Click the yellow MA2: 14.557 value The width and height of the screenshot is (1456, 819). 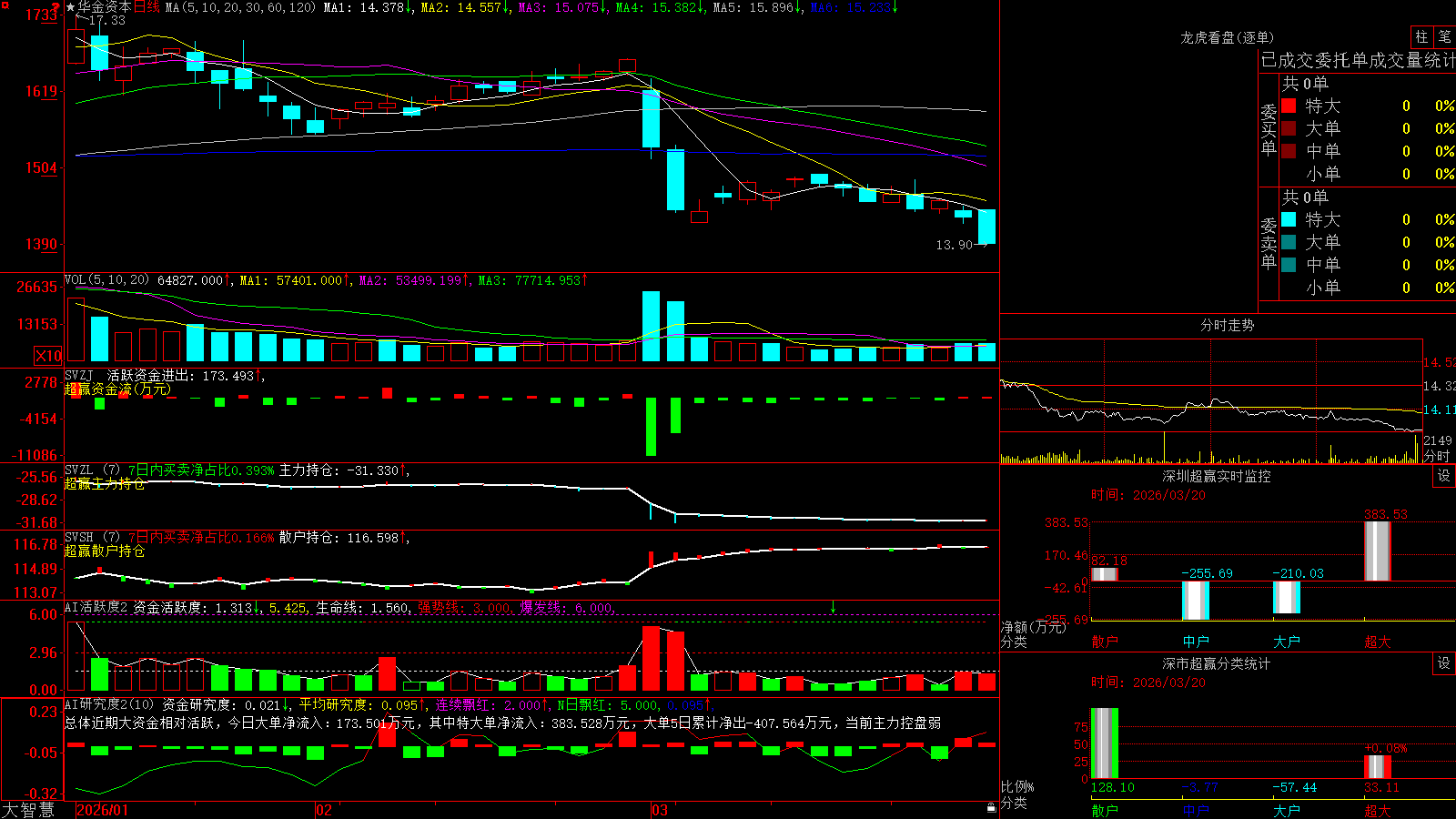tap(463, 7)
